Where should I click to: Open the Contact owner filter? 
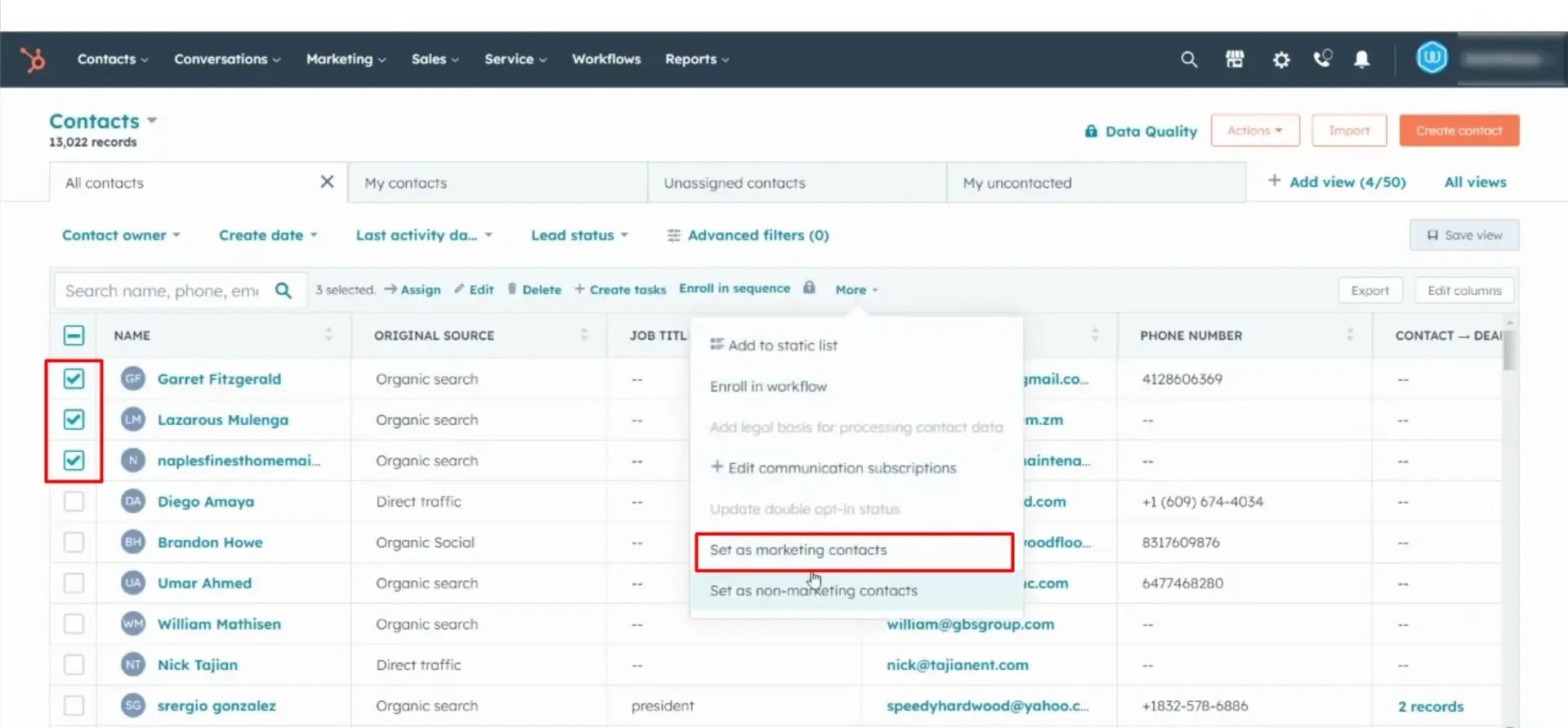121,235
